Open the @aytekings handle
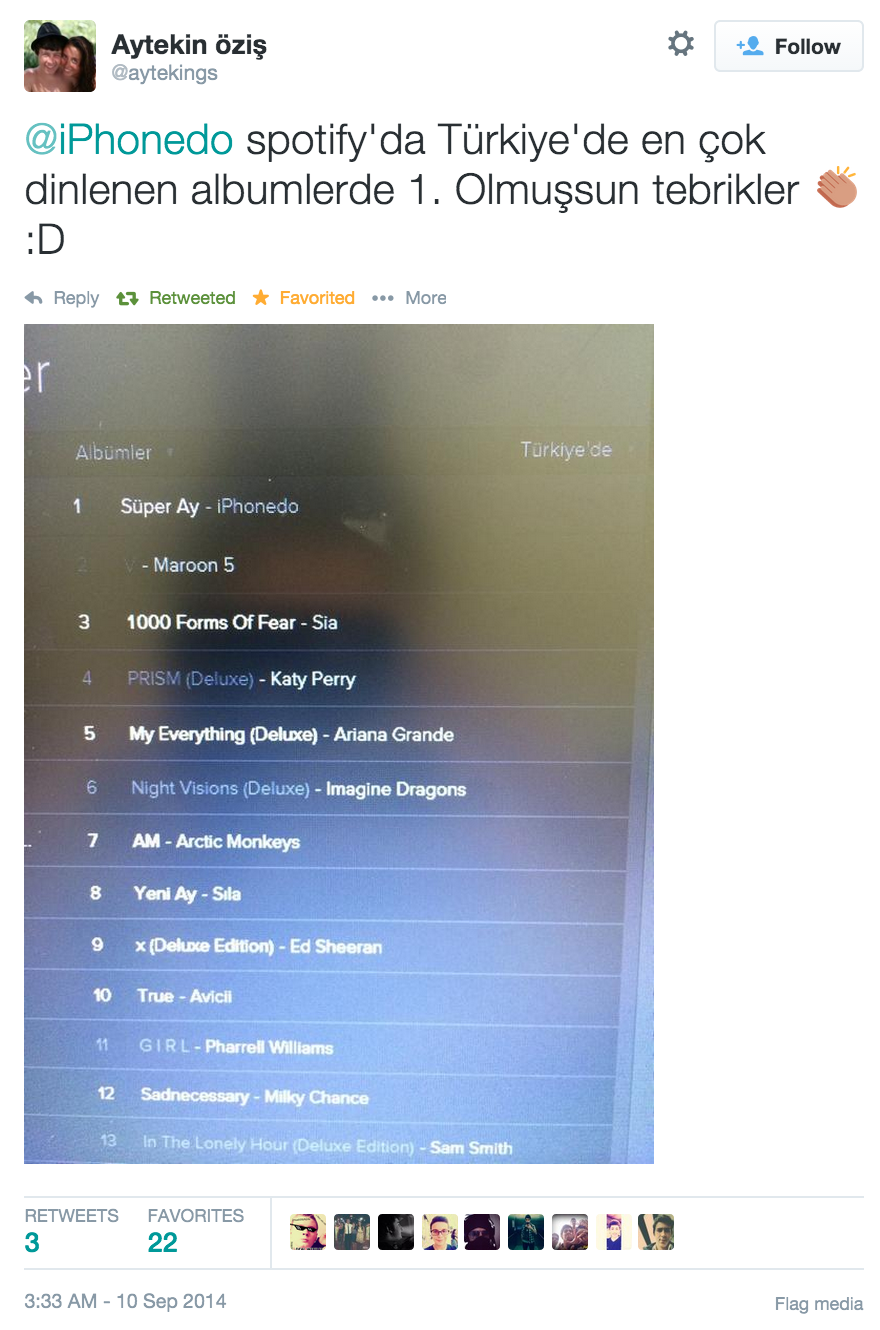This screenshot has width=880, height=1330. click(165, 73)
